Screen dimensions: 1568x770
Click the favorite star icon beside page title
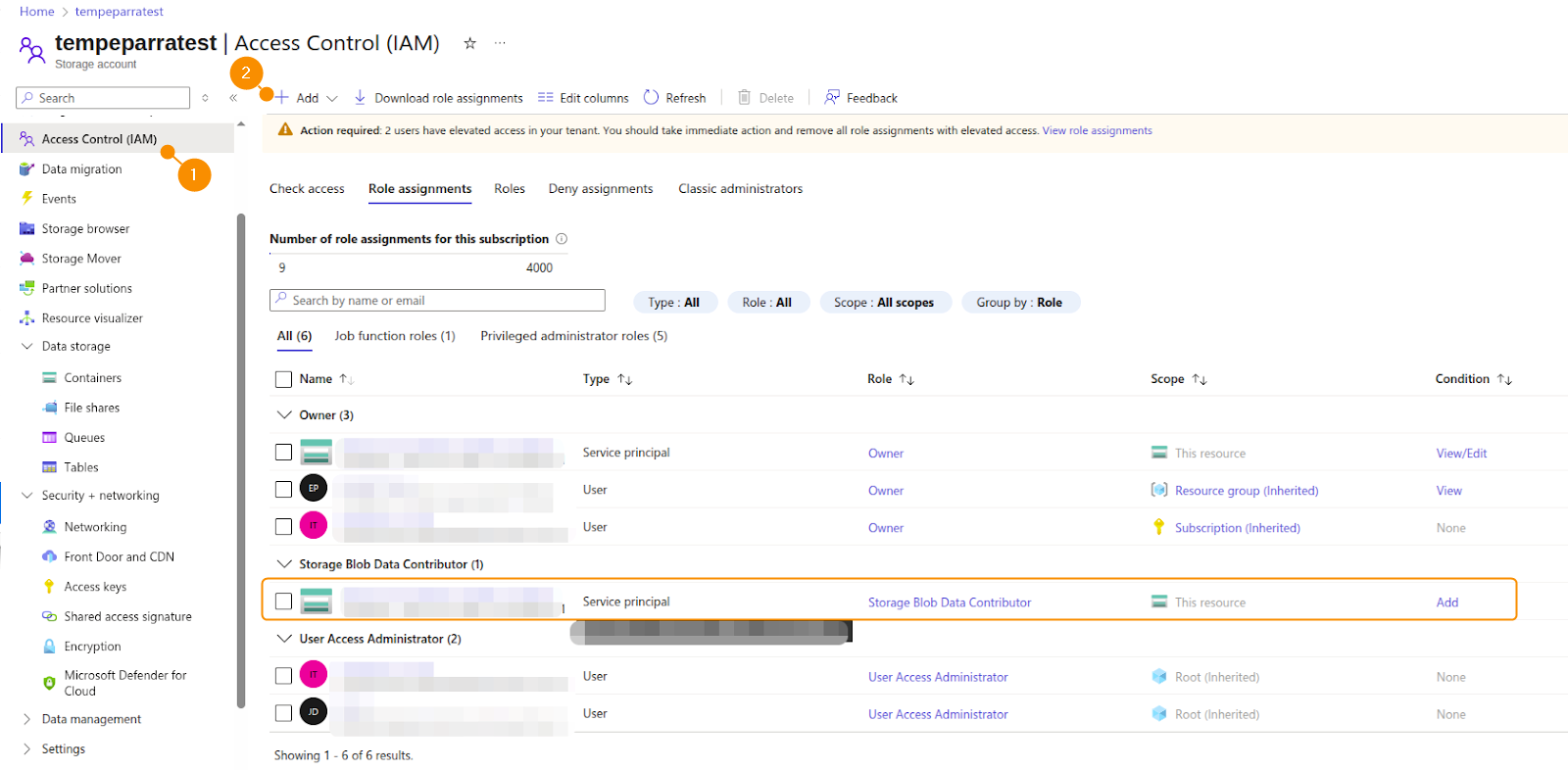coord(469,43)
